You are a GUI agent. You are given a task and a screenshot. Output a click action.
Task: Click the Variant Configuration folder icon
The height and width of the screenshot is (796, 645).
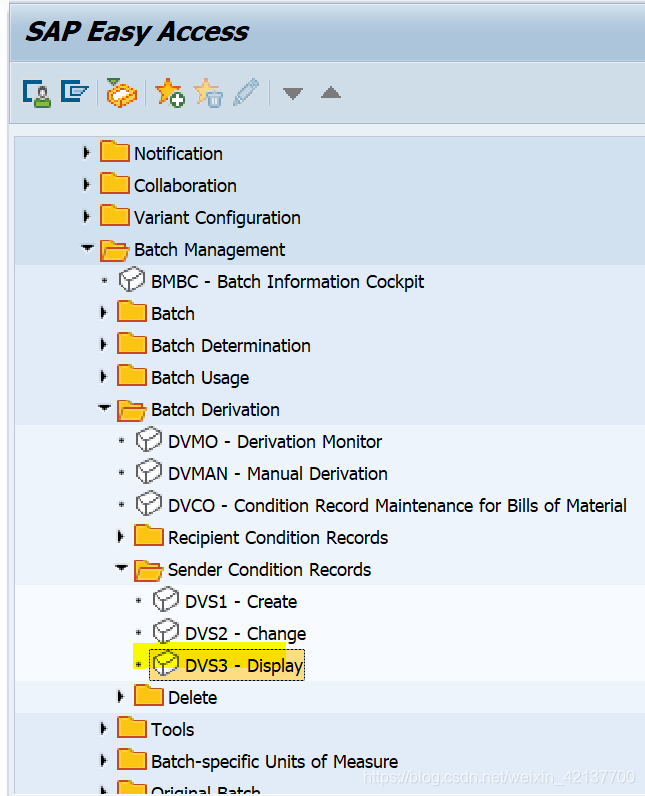click(x=115, y=216)
